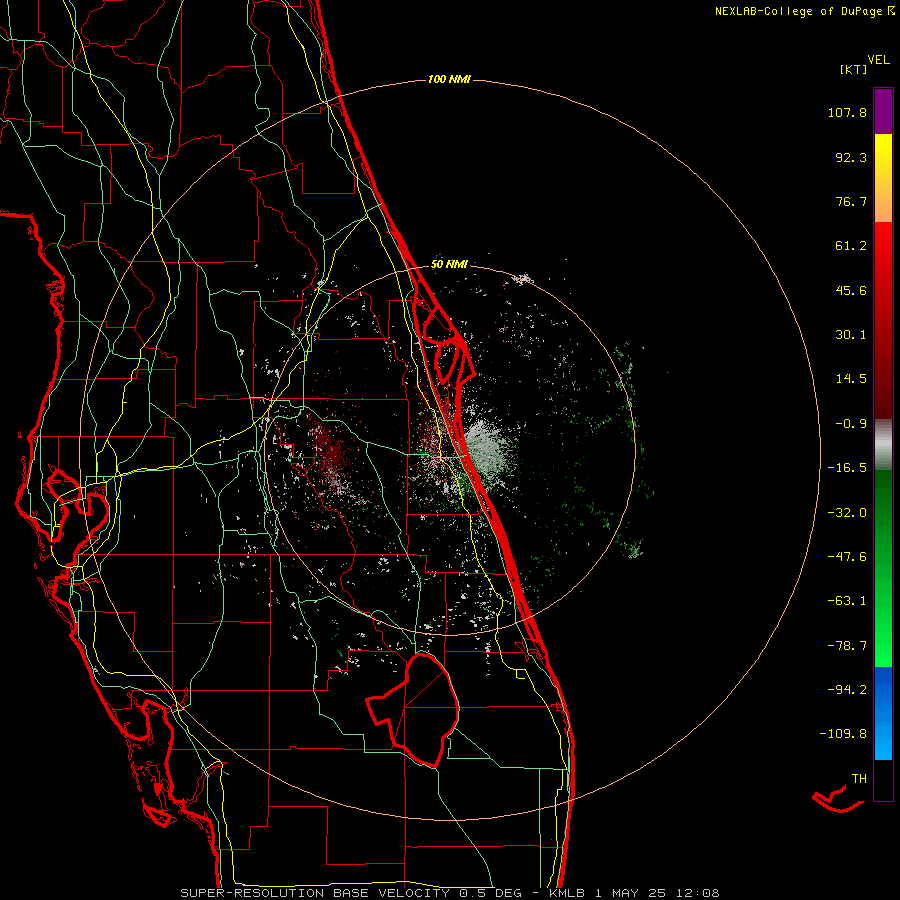This screenshot has width=900, height=900.
Task: Select the -78.7 value on velocity scale
Action: coord(847,646)
